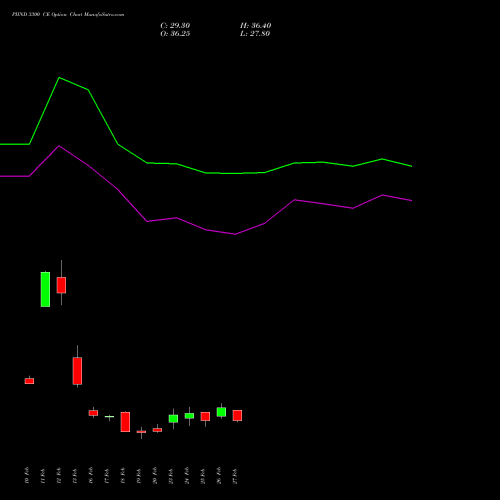Select the green candle for 23 Feb
This screenshot has width=500, height=500.
[173, 419]
